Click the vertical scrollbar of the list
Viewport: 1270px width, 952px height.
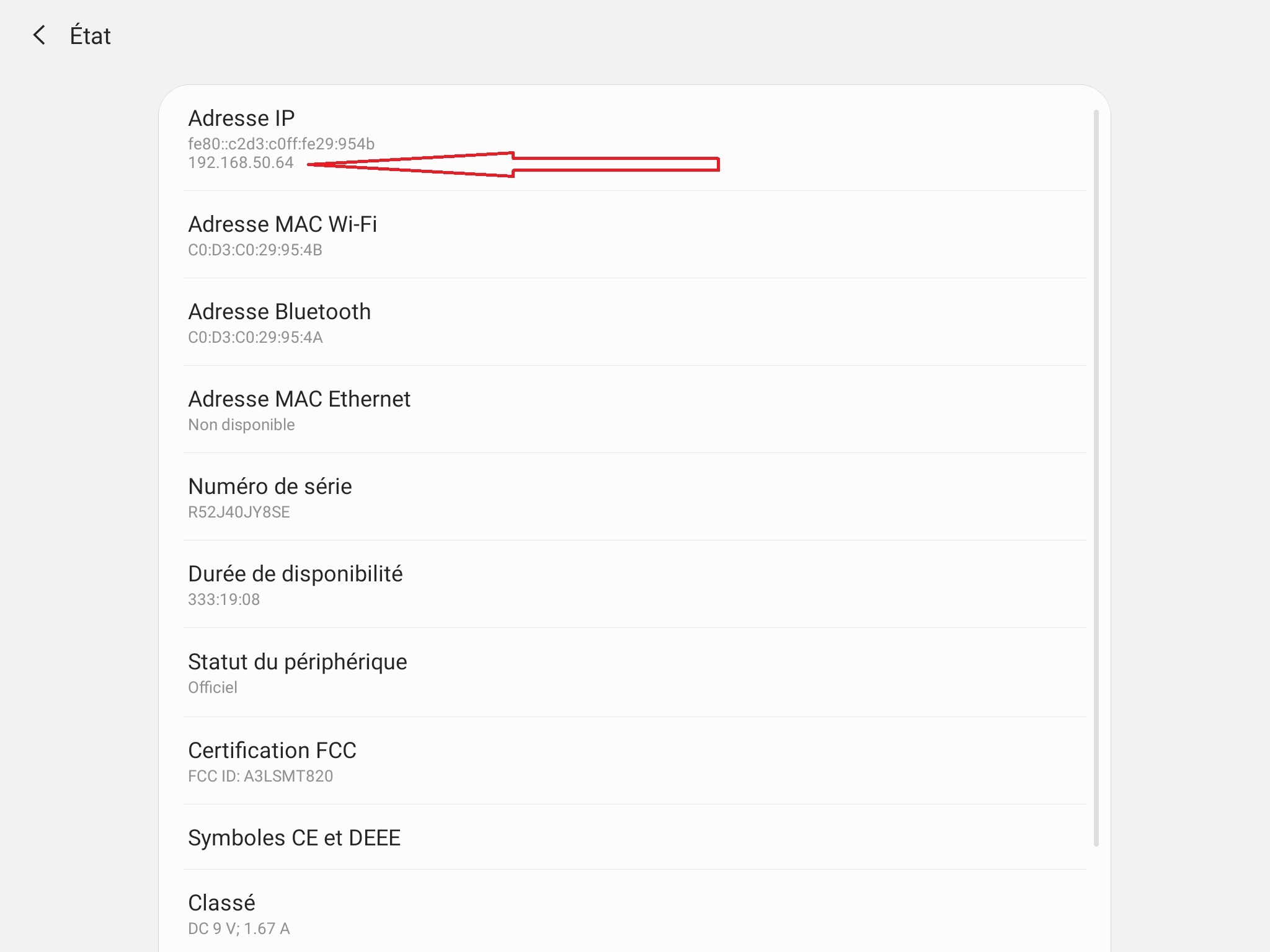click(x=1096, y=477)
